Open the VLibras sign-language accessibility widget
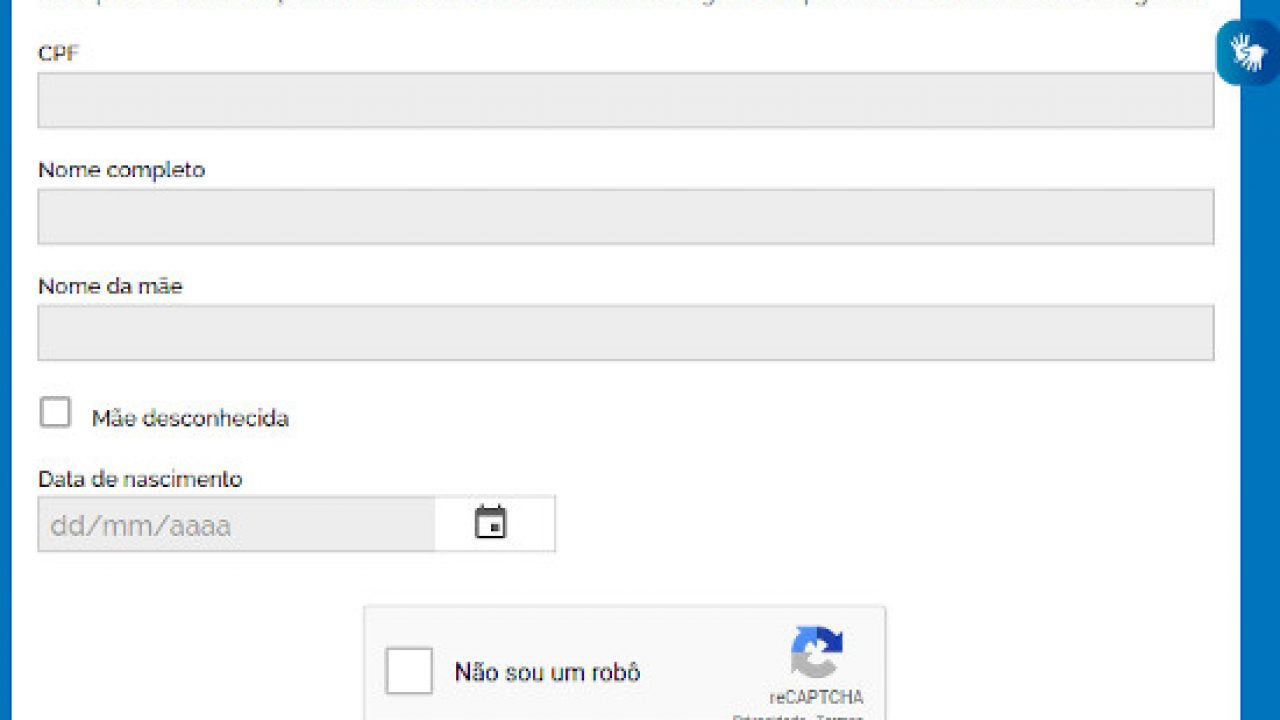Viewport: 1280px width, 720px height. tap(1247, 53)
